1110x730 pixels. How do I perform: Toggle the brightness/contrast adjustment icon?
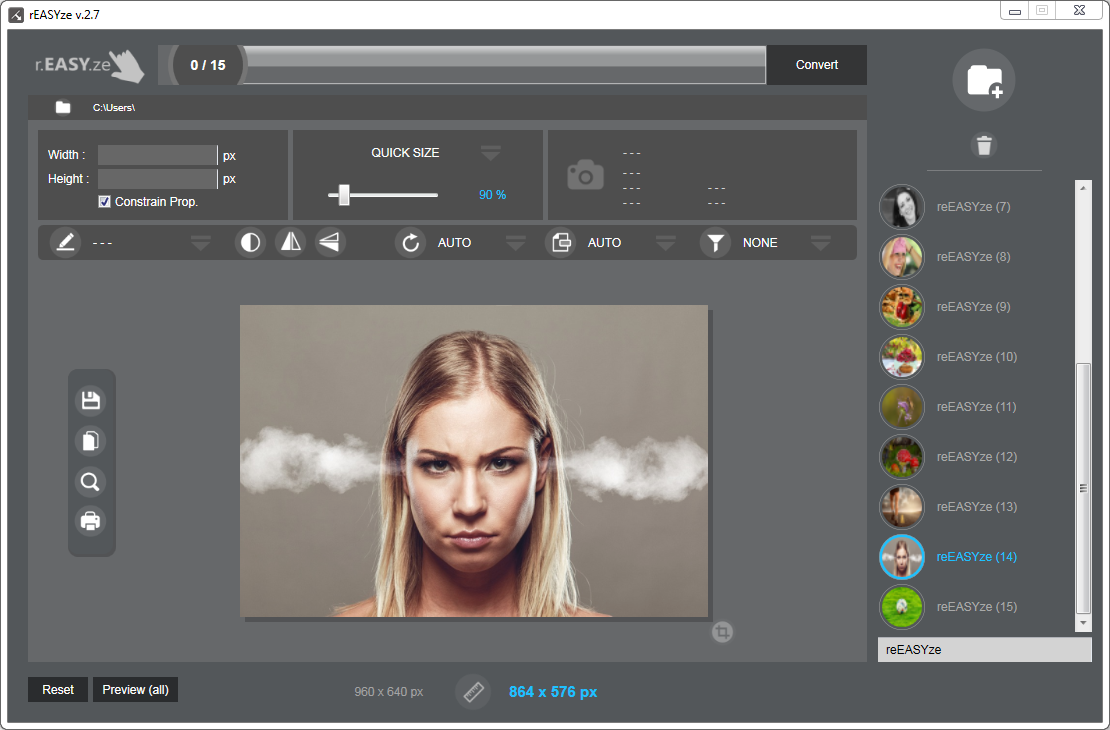[250, 242]
